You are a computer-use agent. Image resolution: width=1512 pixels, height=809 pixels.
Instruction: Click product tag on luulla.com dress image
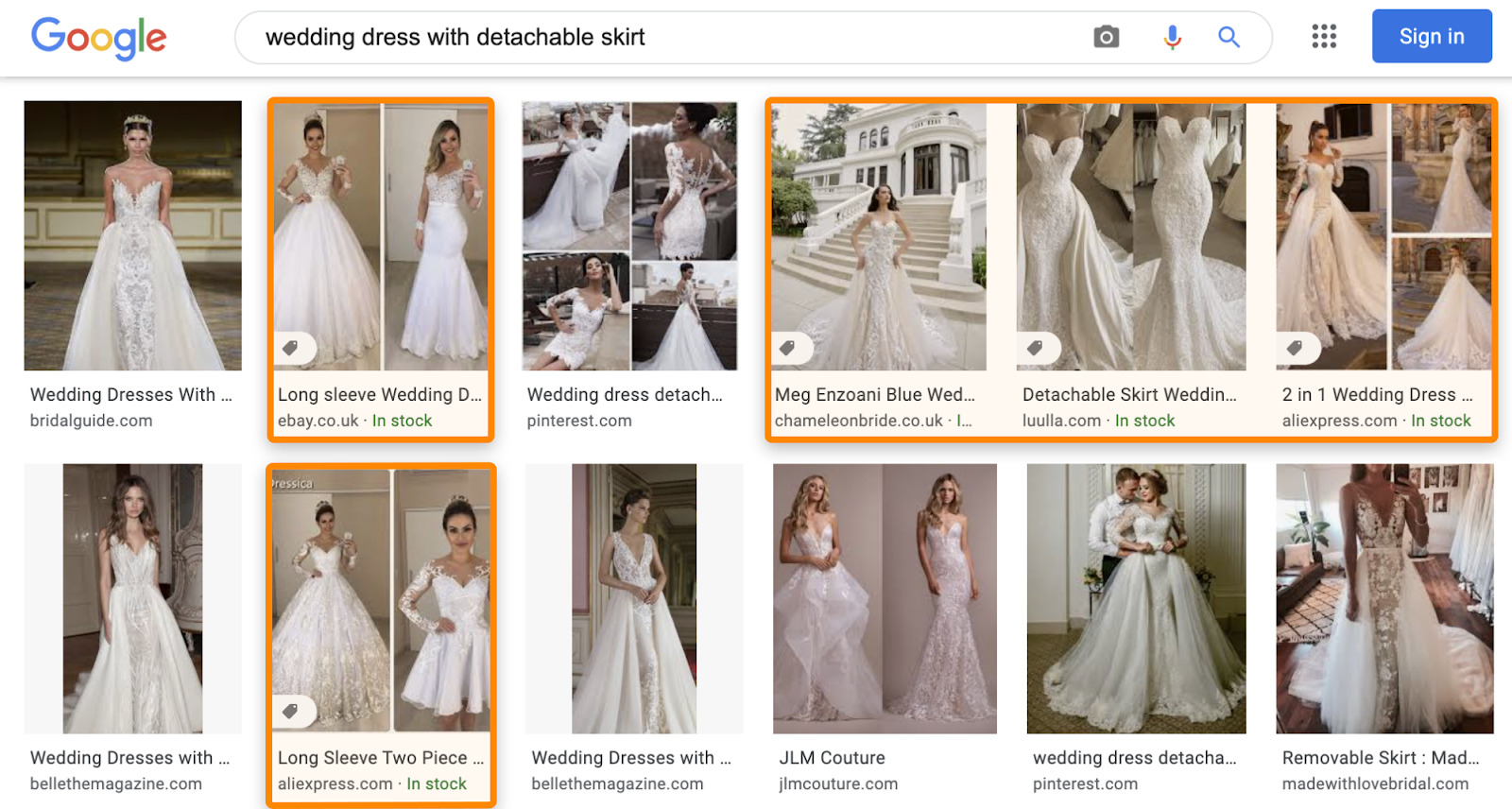pos(1036,348)
